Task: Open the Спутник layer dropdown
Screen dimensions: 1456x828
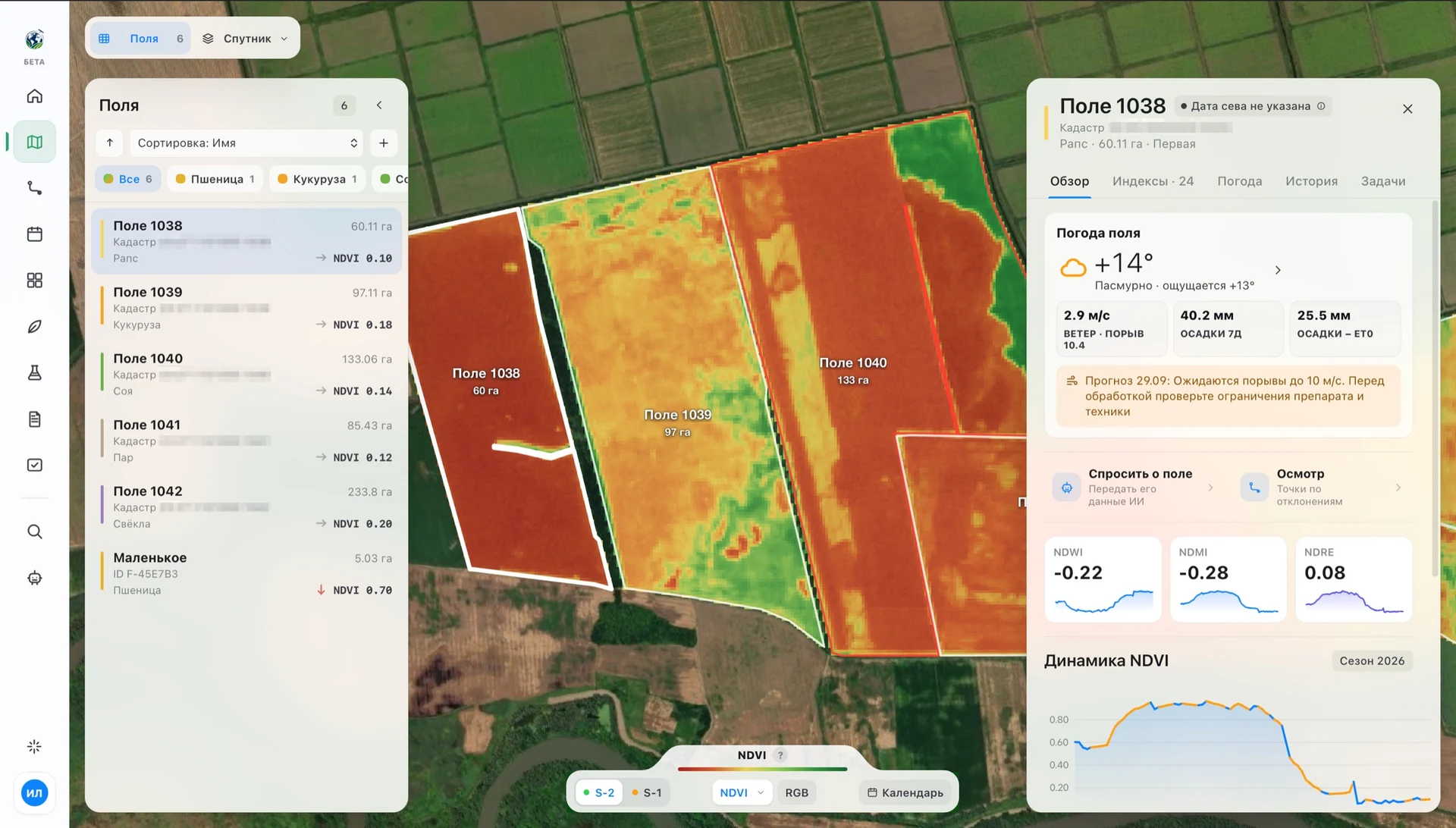Action: coord(245,39)
